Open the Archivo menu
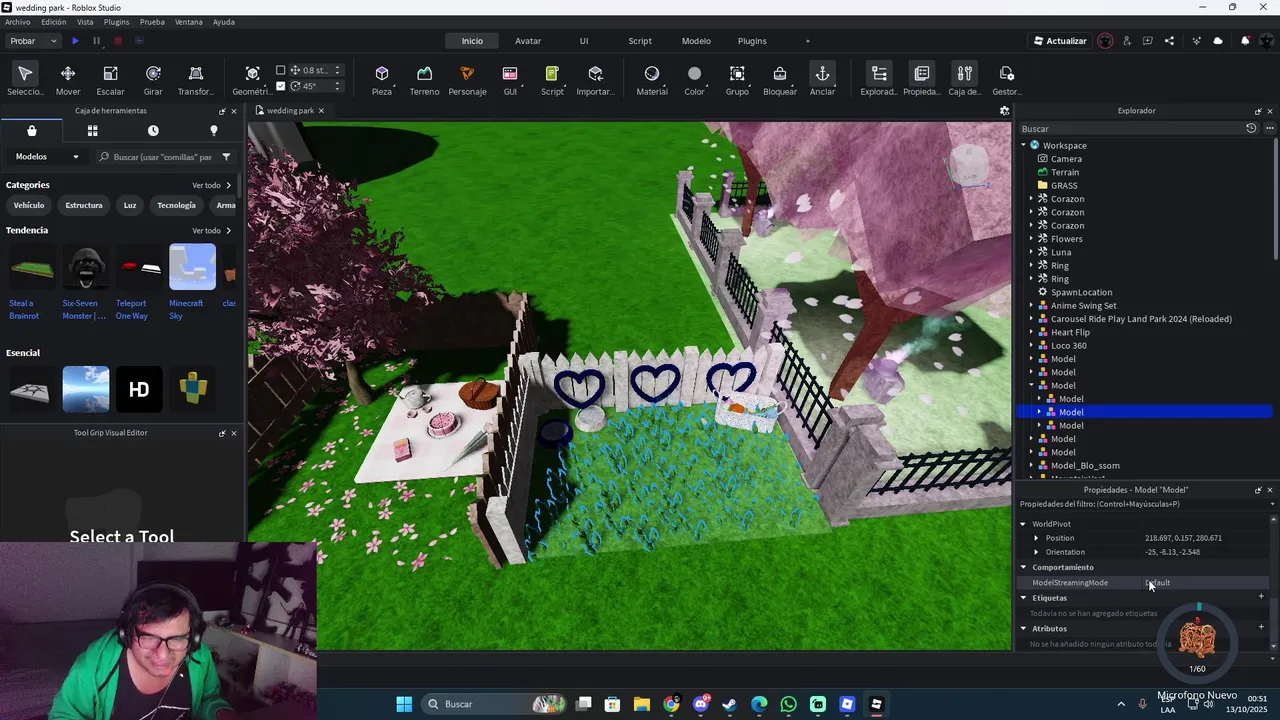 tap(18, 22)
